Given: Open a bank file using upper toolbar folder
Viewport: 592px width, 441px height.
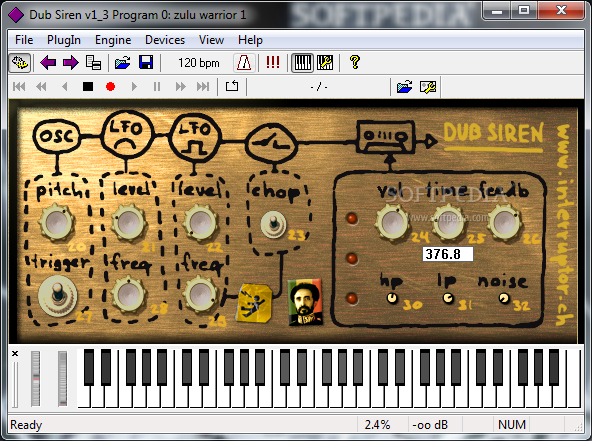Looking at the screenshot, I should tap(122, 62).
